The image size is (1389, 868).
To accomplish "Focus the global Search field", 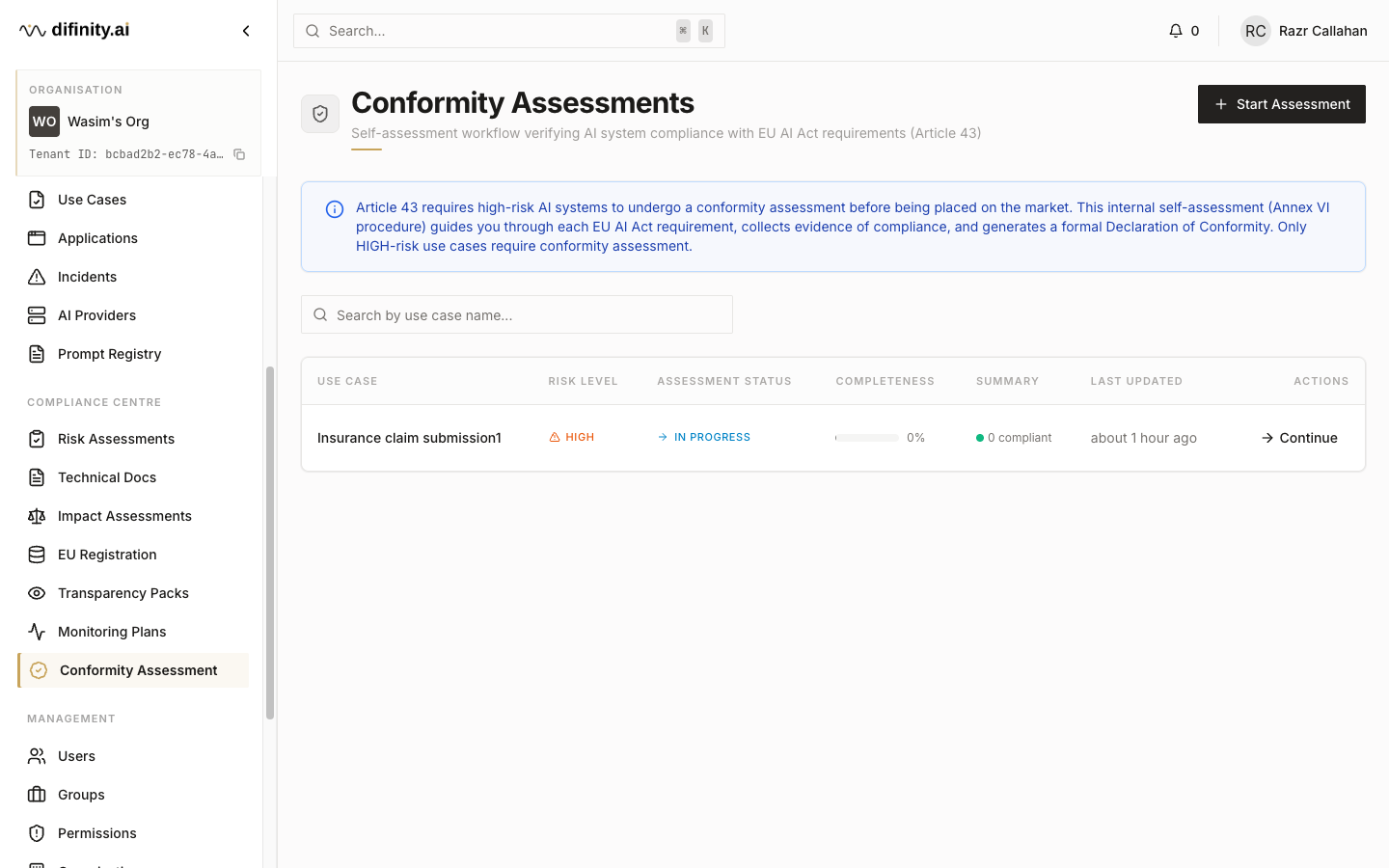I will click(x=509, y=31).
